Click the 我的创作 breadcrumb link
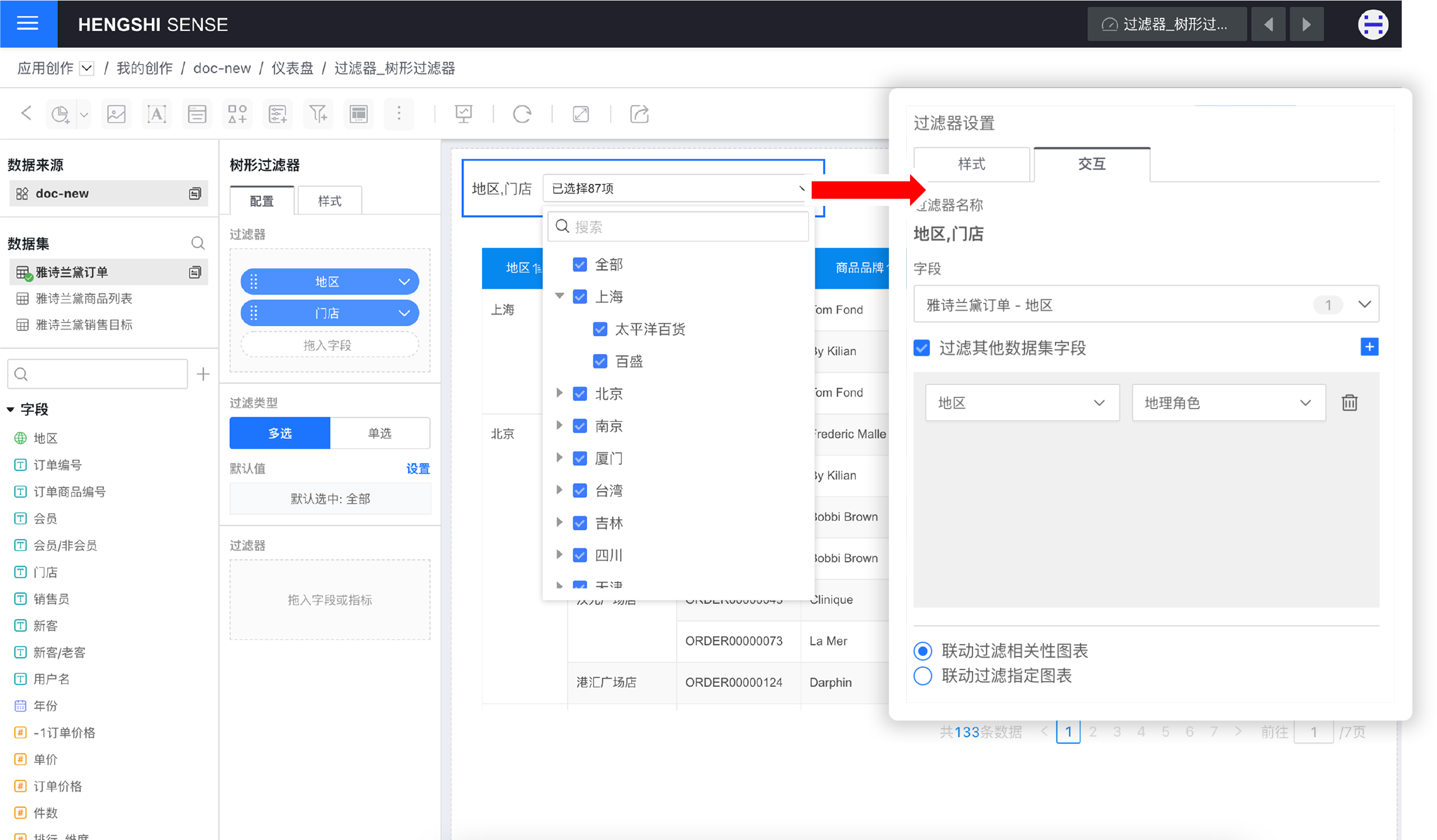 144,68
